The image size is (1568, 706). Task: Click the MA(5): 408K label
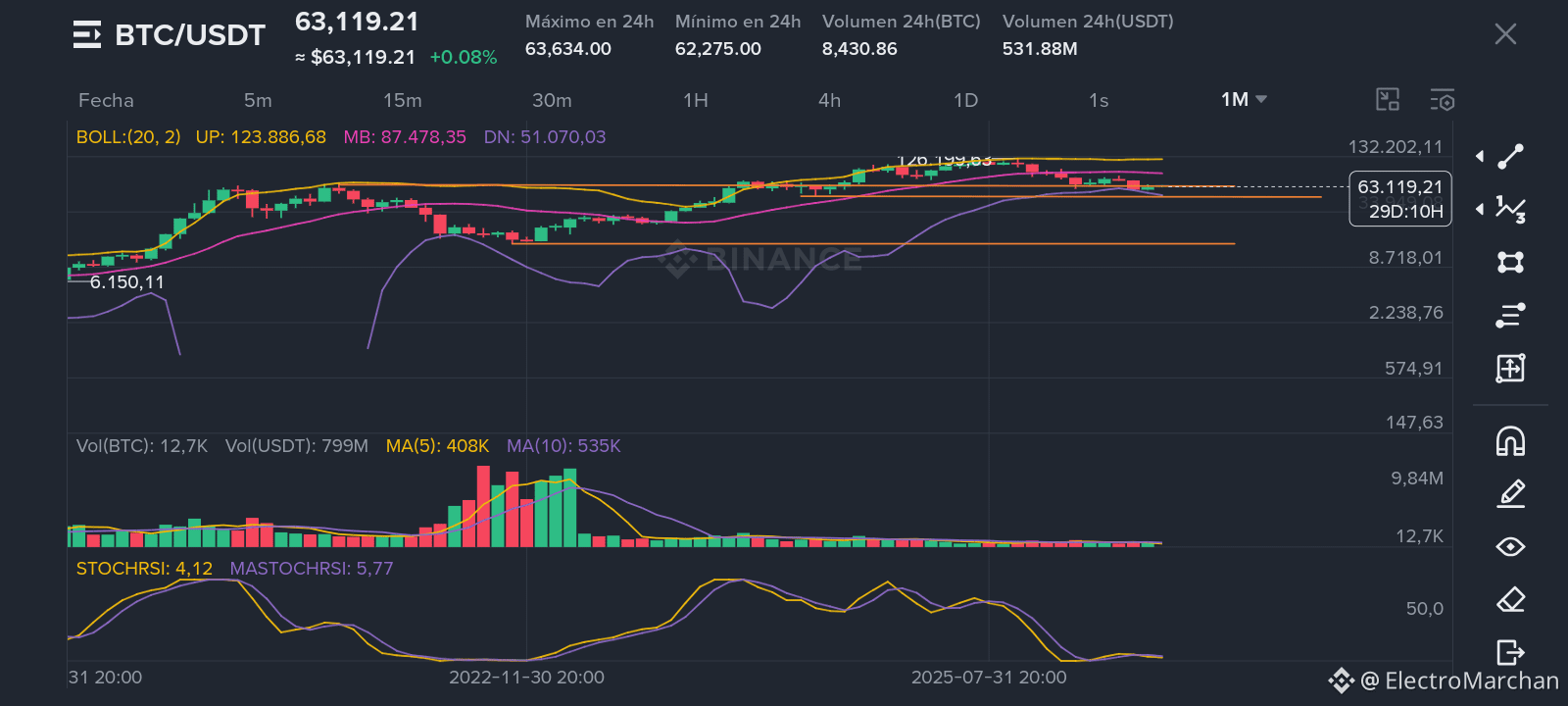437,446
